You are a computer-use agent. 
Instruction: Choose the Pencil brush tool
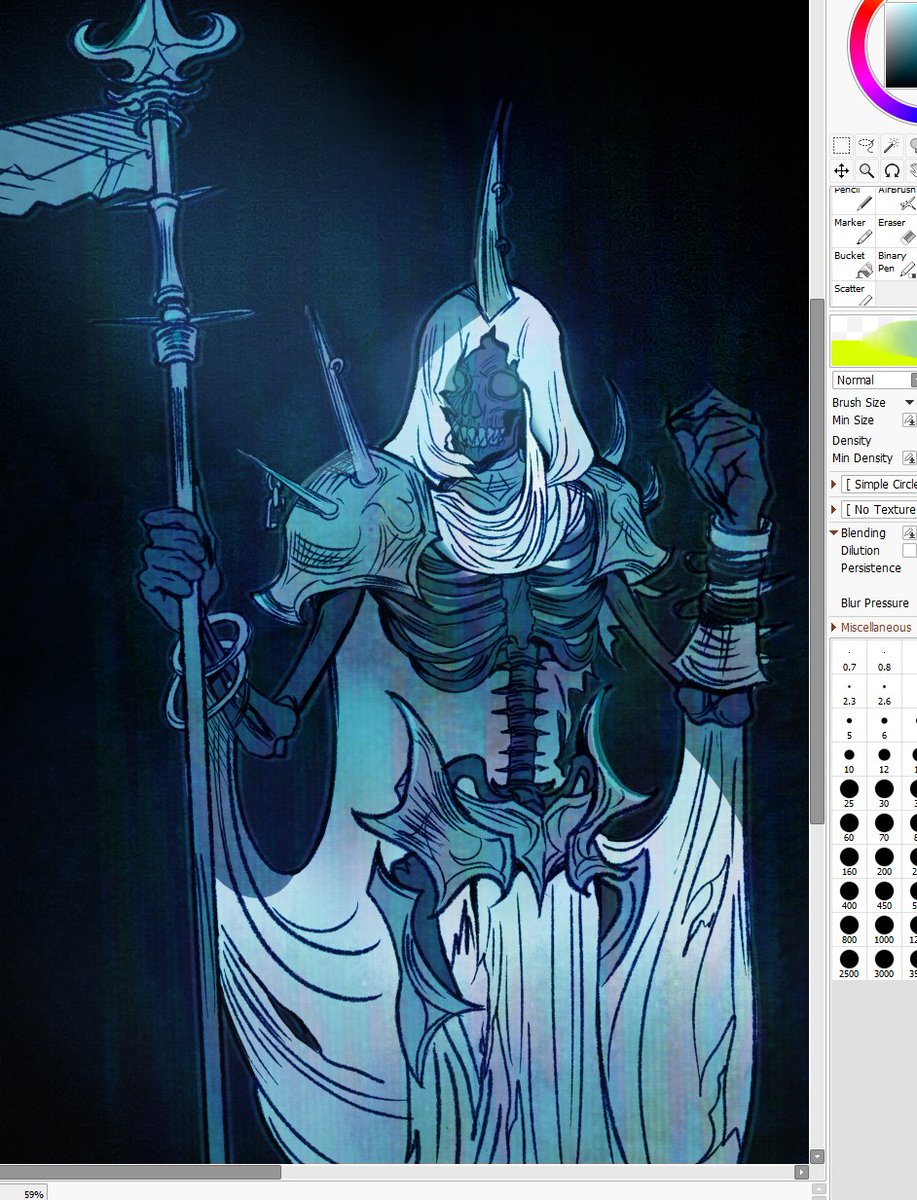point(853,199)
